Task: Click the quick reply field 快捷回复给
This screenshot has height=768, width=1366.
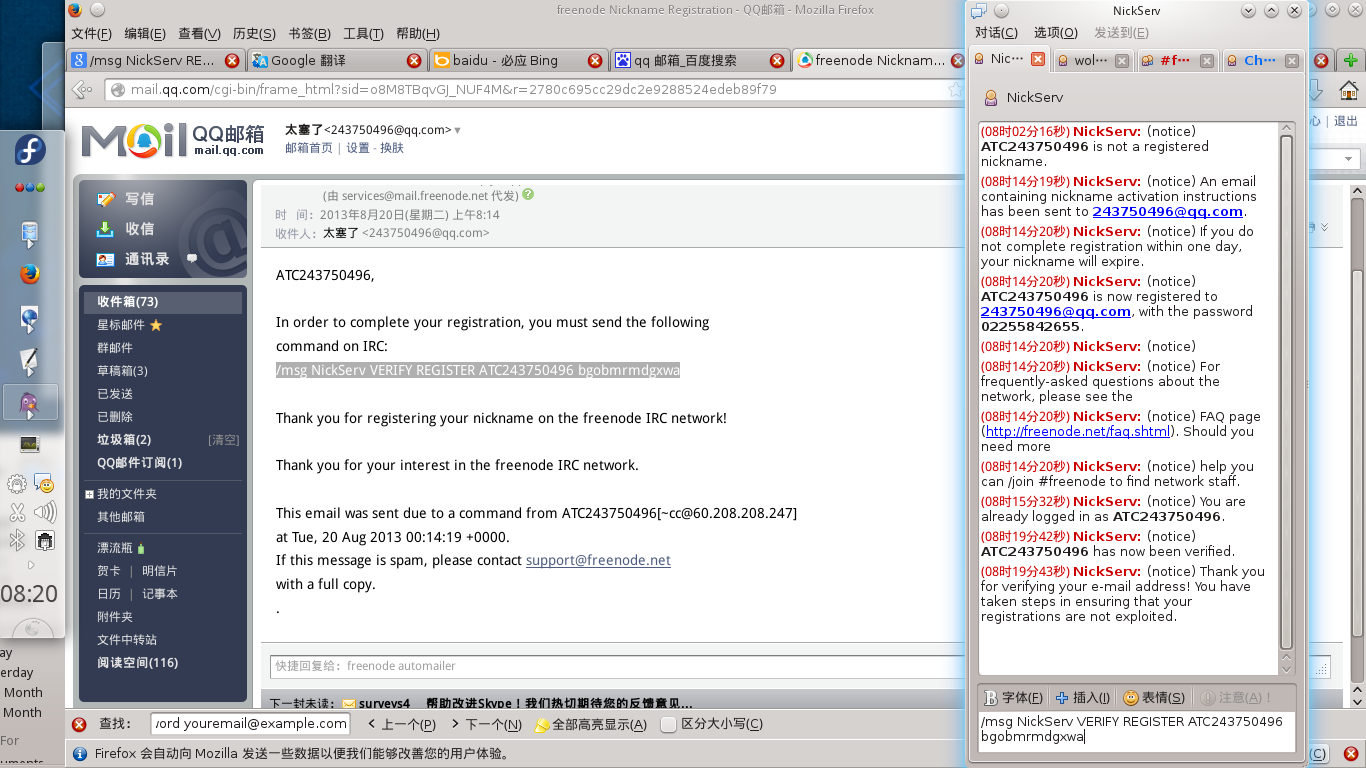Action: coord(615,666)
